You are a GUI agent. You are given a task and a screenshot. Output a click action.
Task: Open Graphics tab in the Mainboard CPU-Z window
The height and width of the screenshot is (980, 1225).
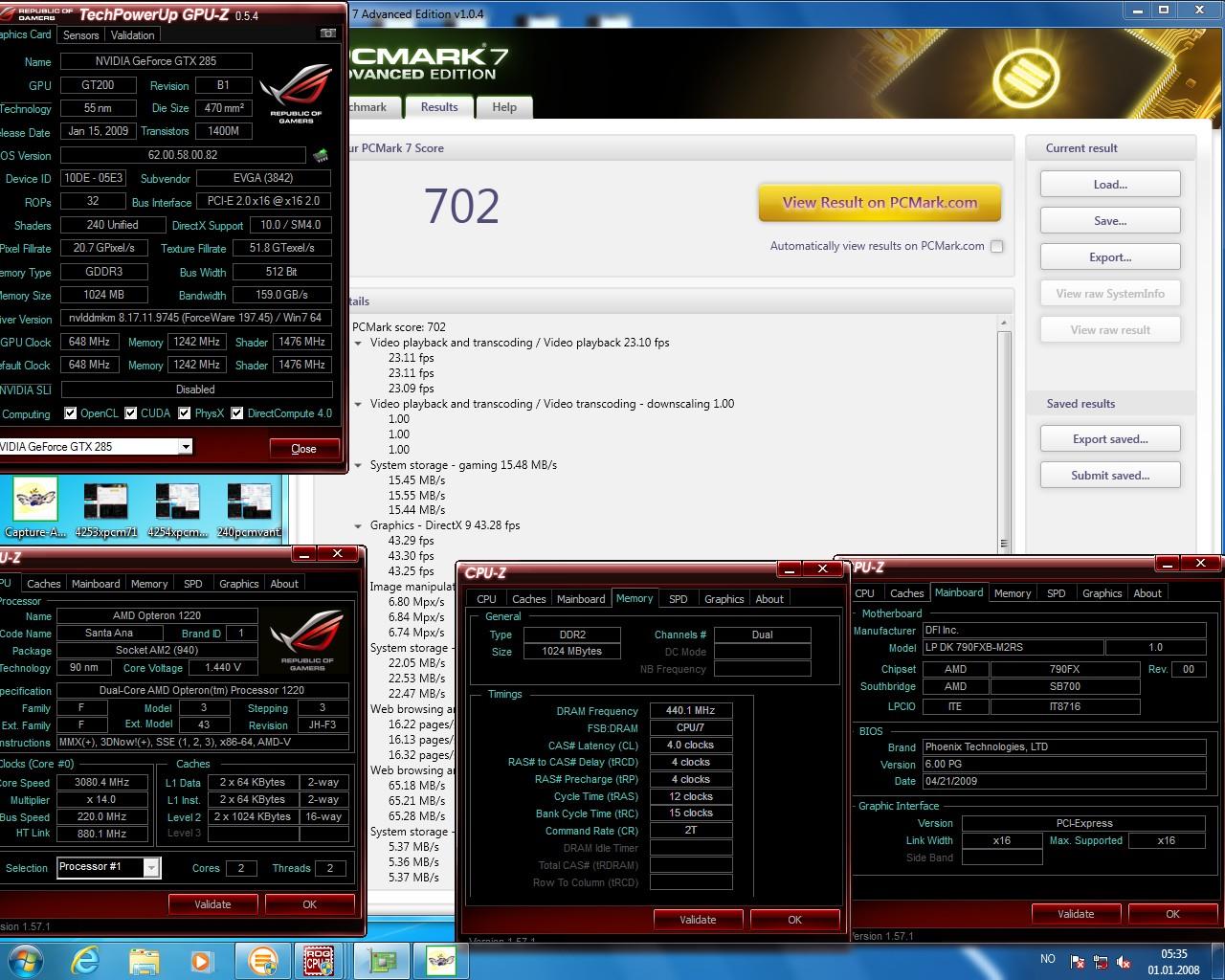click(x=1102, y=593)
